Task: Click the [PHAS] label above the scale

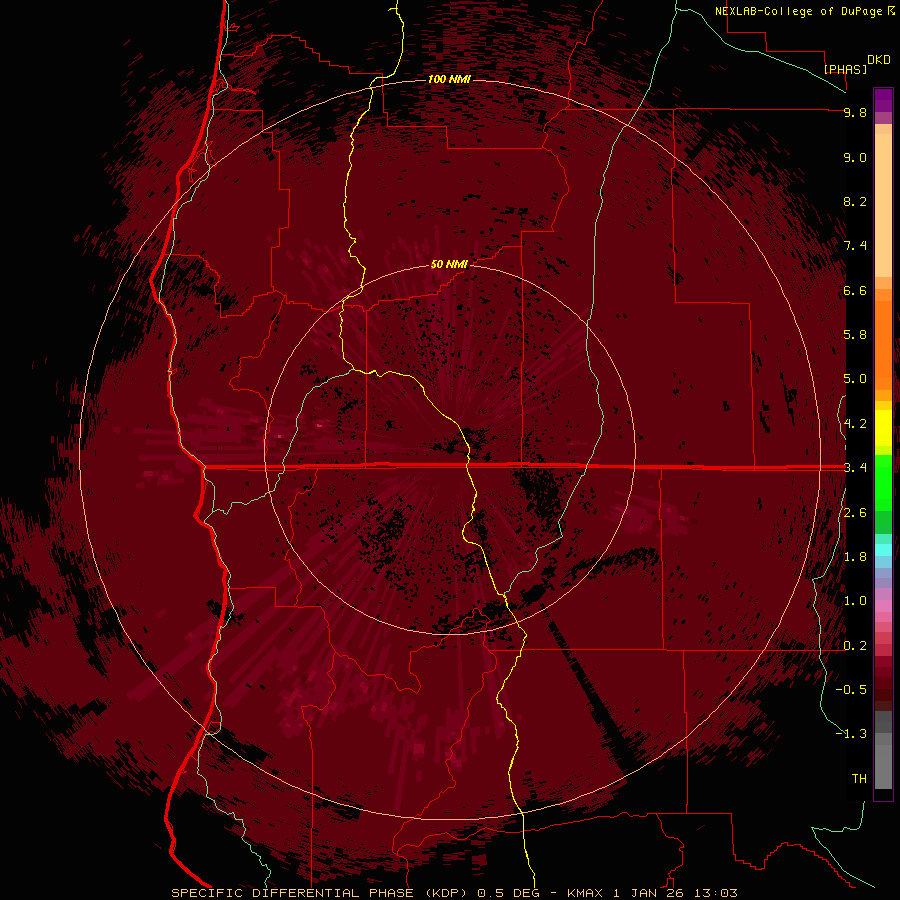Action: [845, 69]
